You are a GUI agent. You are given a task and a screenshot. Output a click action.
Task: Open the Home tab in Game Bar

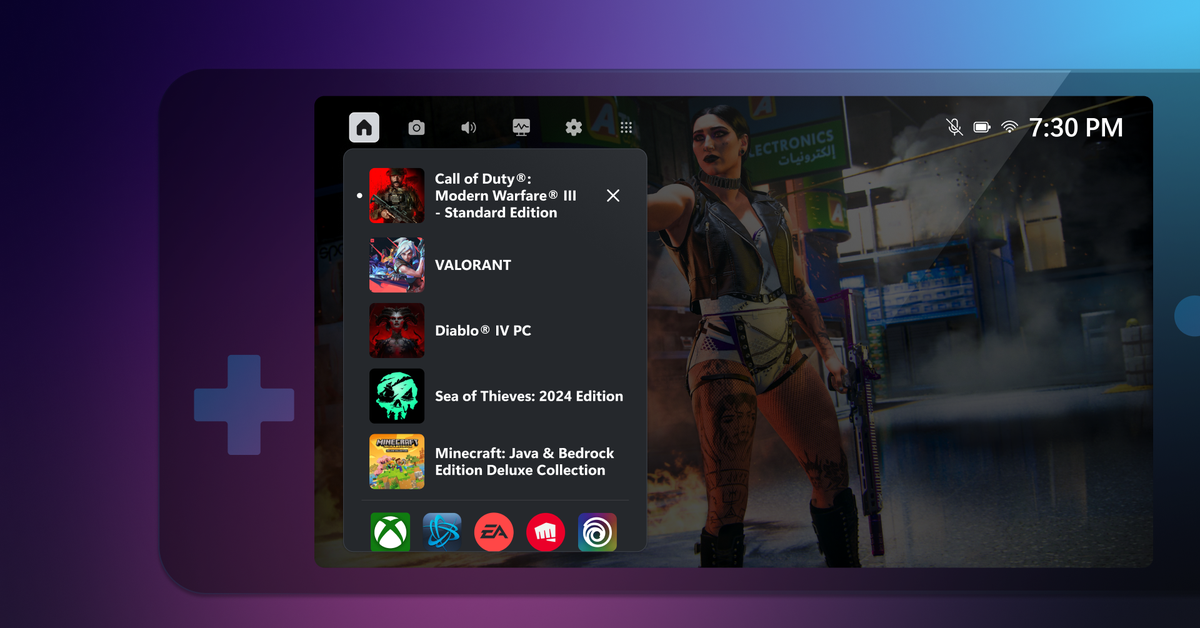click(364, 127)
